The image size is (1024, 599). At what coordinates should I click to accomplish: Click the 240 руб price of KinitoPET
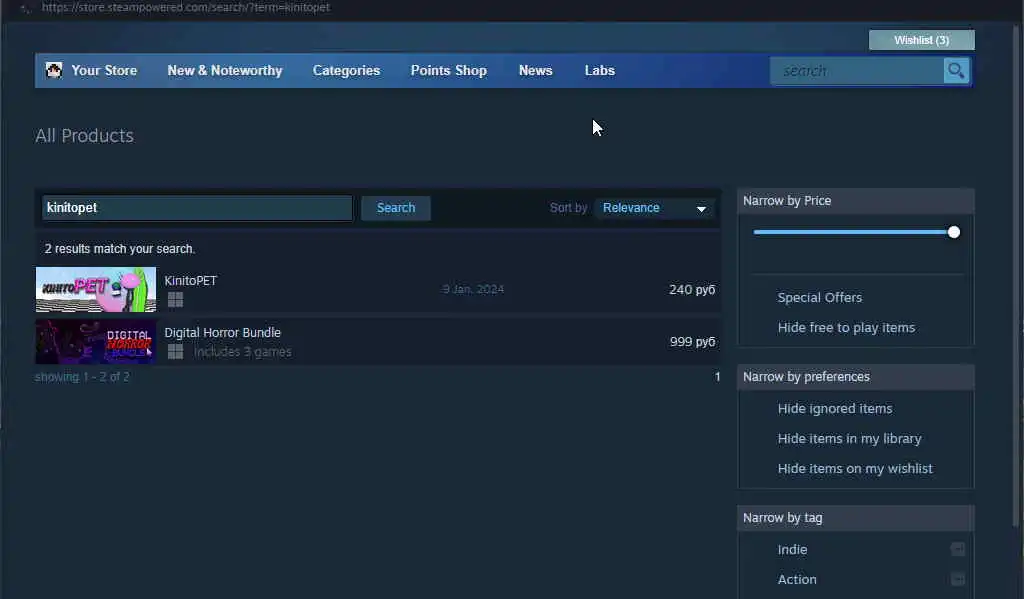click(692, 289)
